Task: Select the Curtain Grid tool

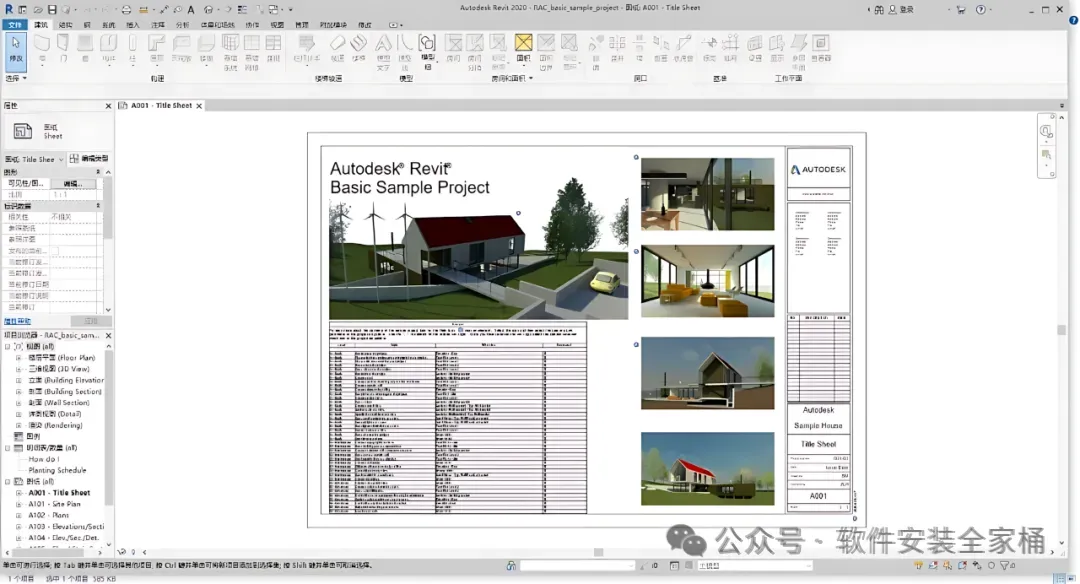Action: [x=252, y=51]
